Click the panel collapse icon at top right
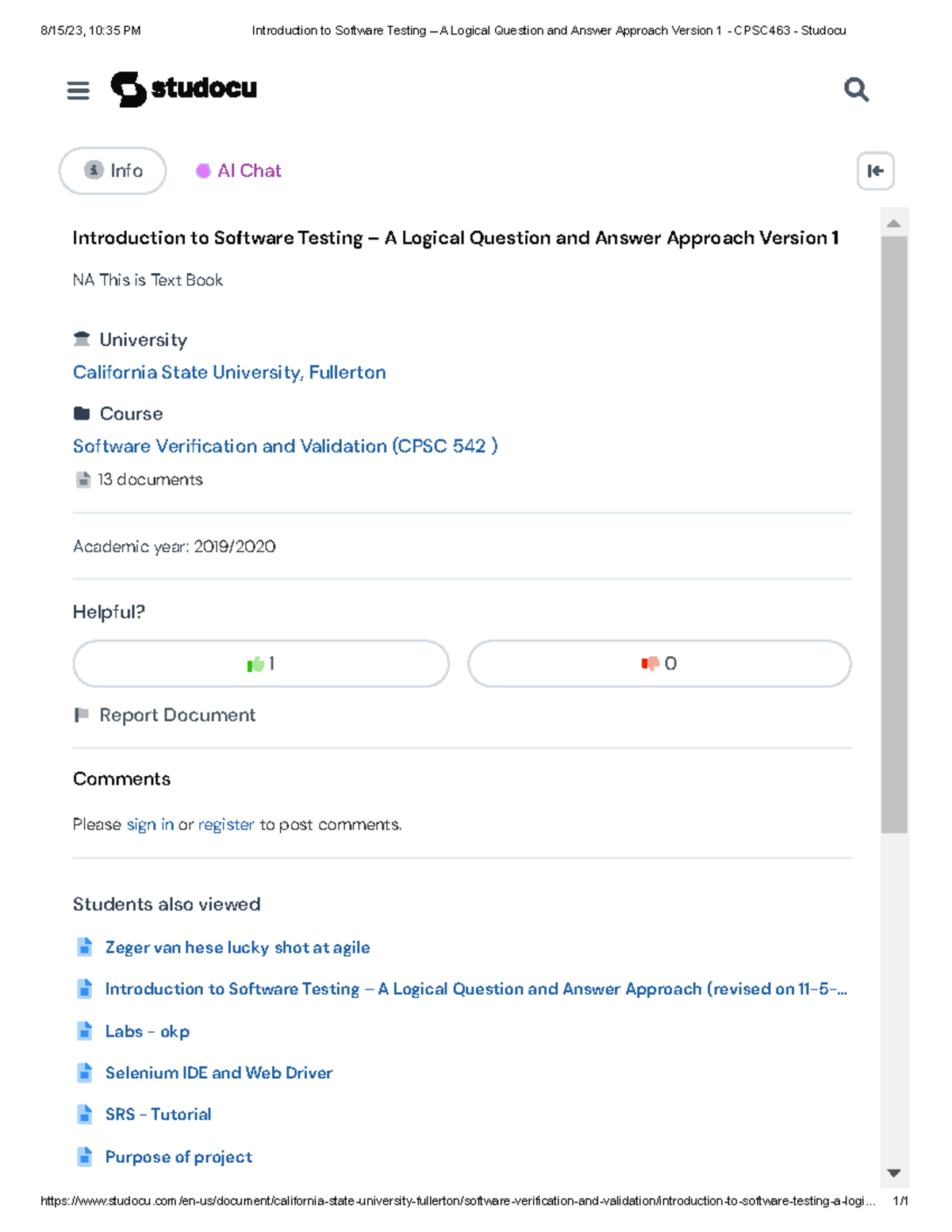 [876, 172]
